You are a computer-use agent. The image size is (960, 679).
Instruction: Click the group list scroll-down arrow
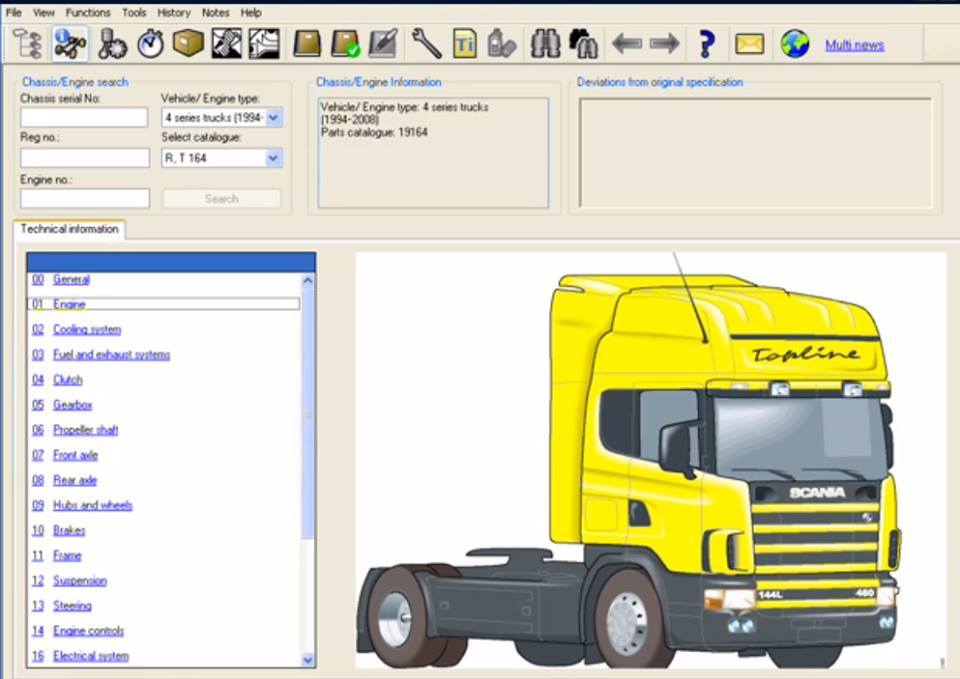[308, 659]
